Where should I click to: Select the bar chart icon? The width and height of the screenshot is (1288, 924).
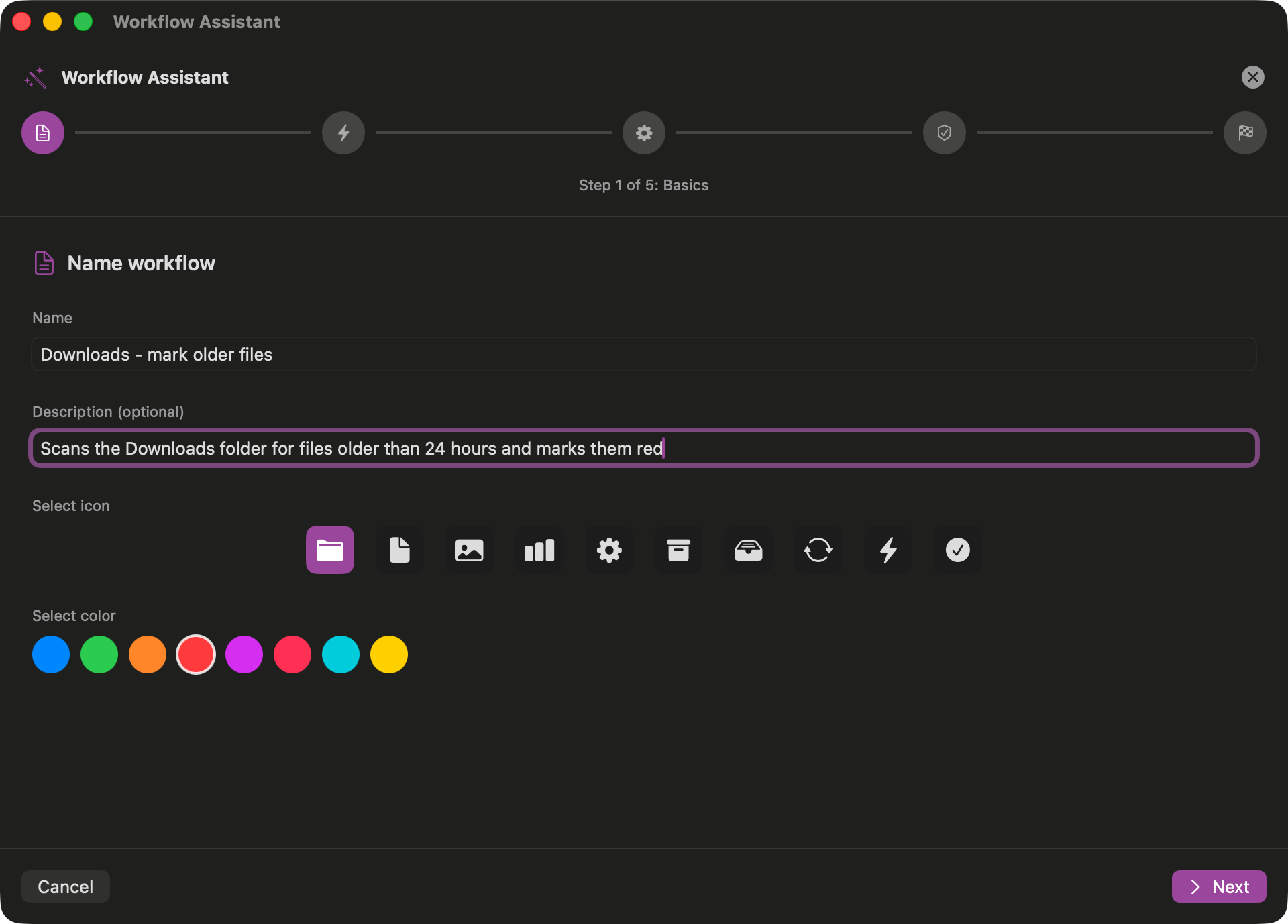point(539,550)
